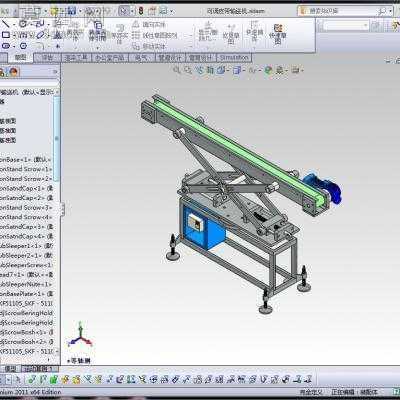The height and width of the screenshot is (400, 400).
Task: Click the Save icon in the title toolbar
Action: click(x=72, y=11)
